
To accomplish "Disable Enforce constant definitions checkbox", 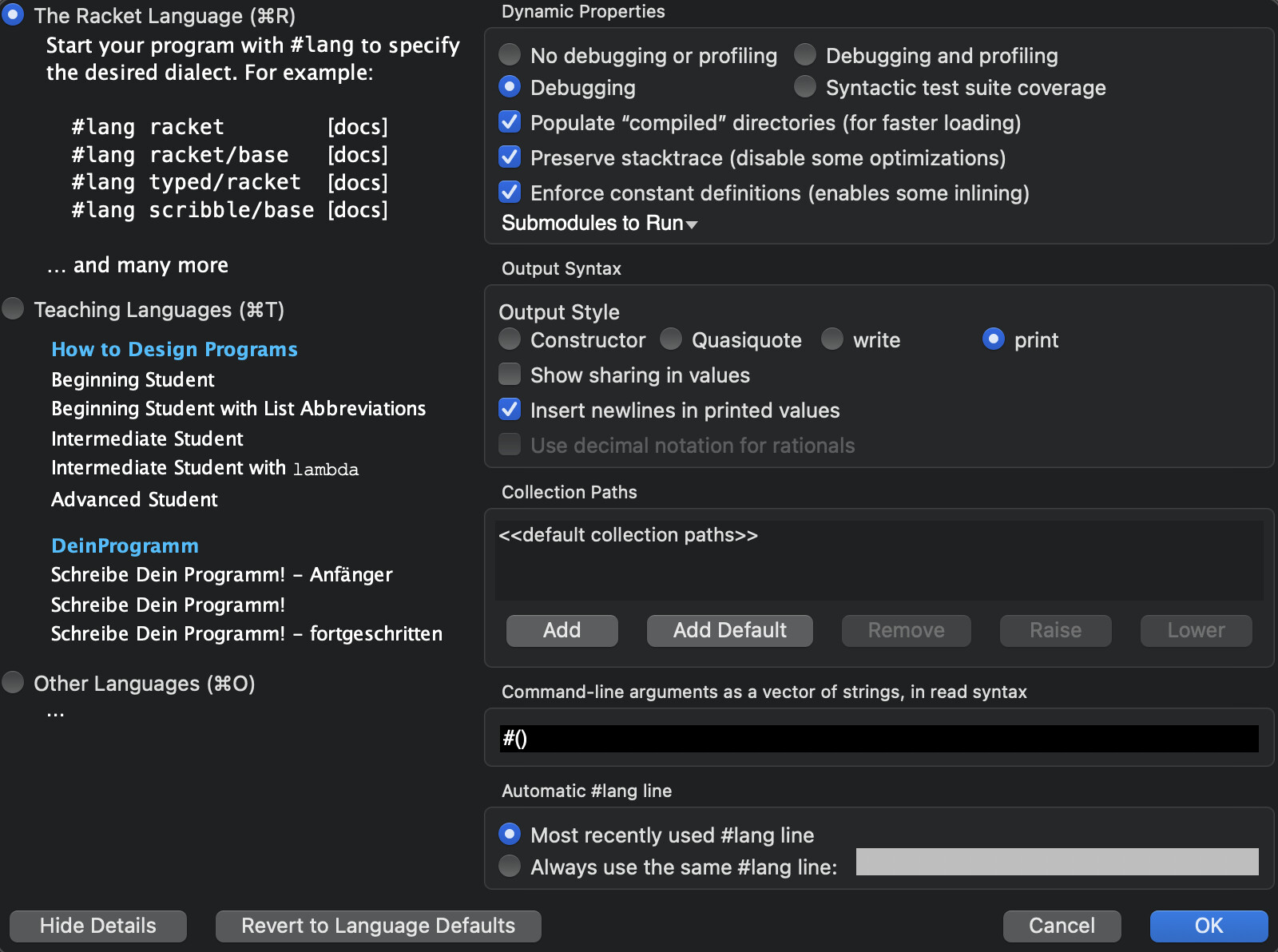I will coord(510,192).
